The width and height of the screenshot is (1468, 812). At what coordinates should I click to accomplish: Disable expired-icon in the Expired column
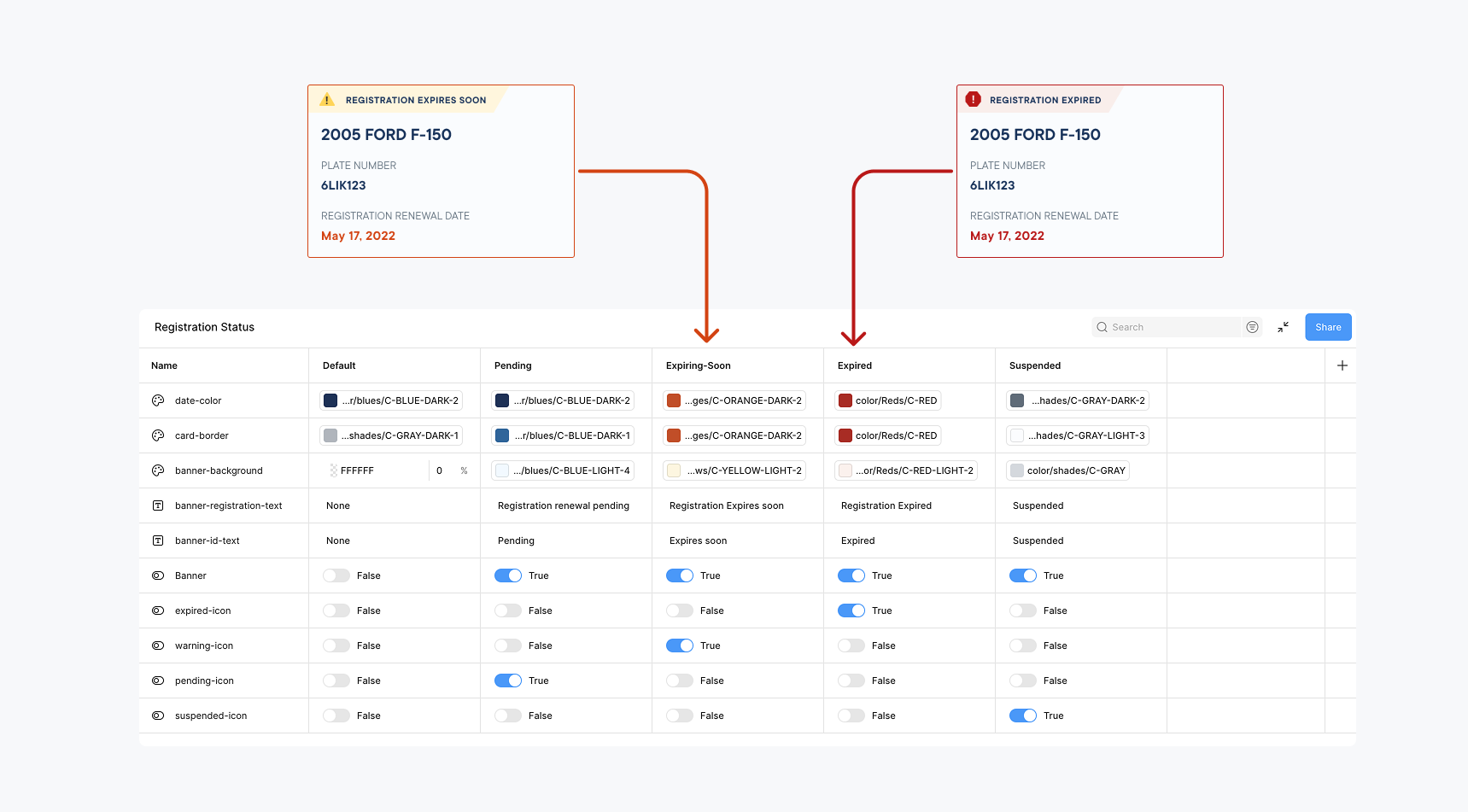tap(851, 610)
